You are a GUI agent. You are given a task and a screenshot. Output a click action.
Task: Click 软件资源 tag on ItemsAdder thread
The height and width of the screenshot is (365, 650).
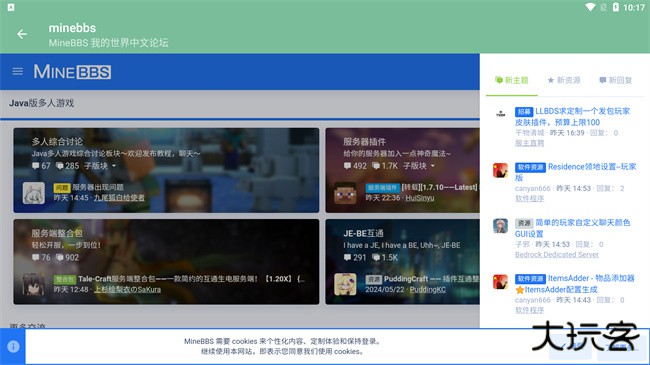point(530,279)
